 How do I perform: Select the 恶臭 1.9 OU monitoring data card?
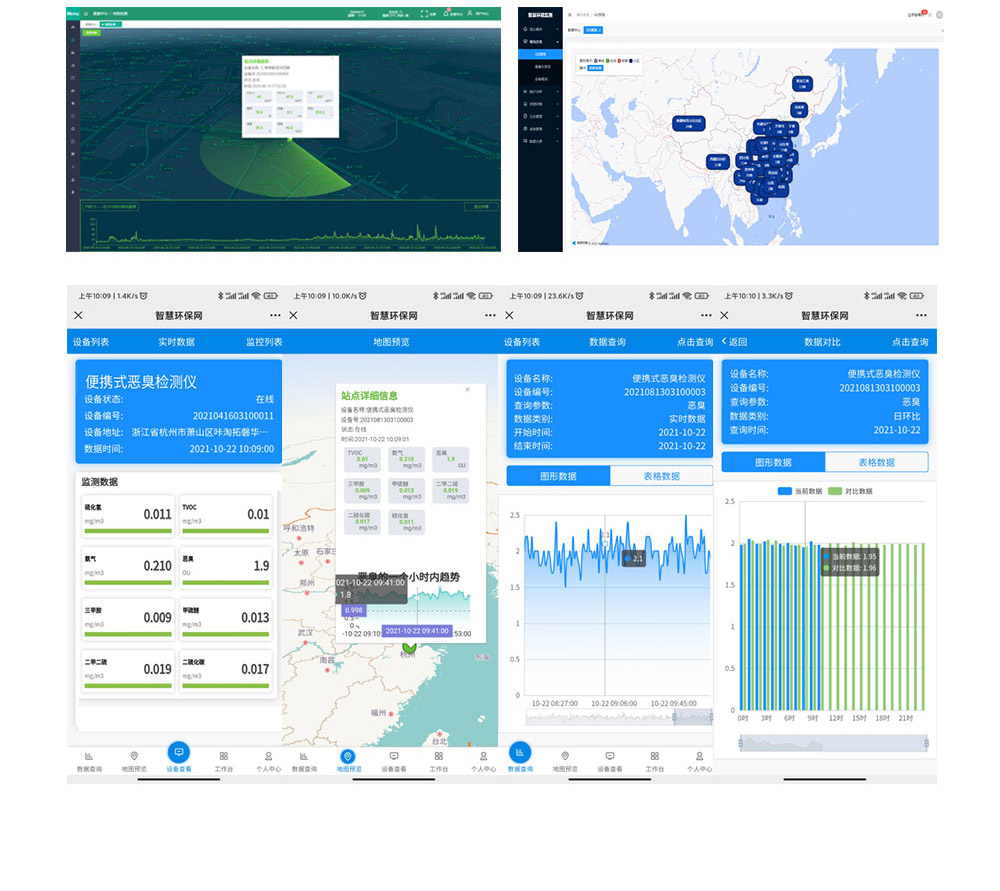225,565
